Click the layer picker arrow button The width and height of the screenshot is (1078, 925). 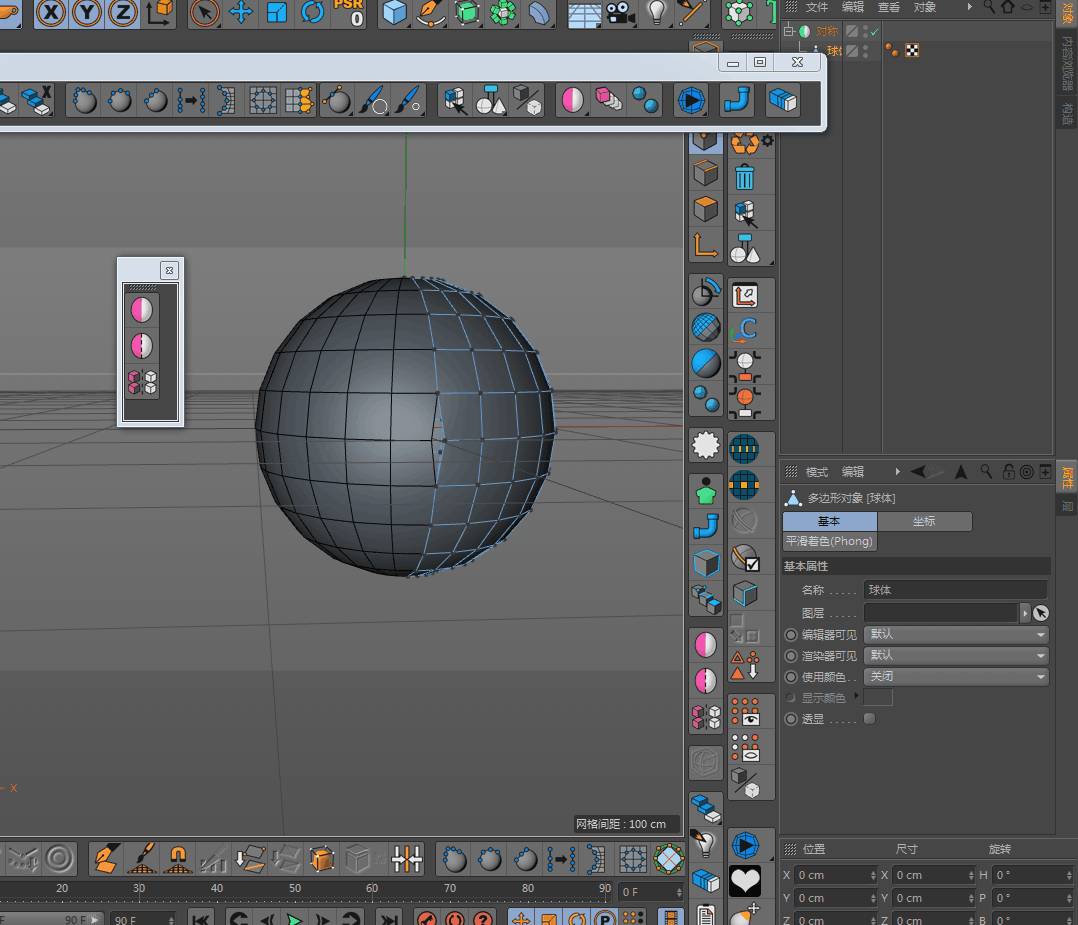tap(1041, 613)
